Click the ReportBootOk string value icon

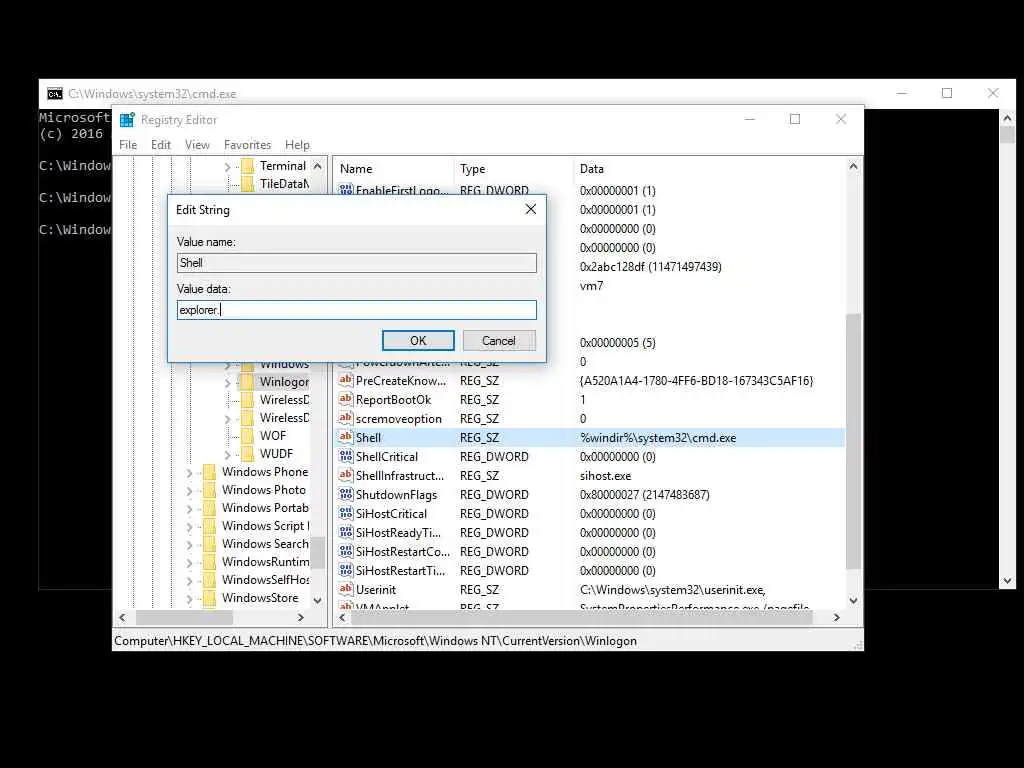(x=345, y=399)
